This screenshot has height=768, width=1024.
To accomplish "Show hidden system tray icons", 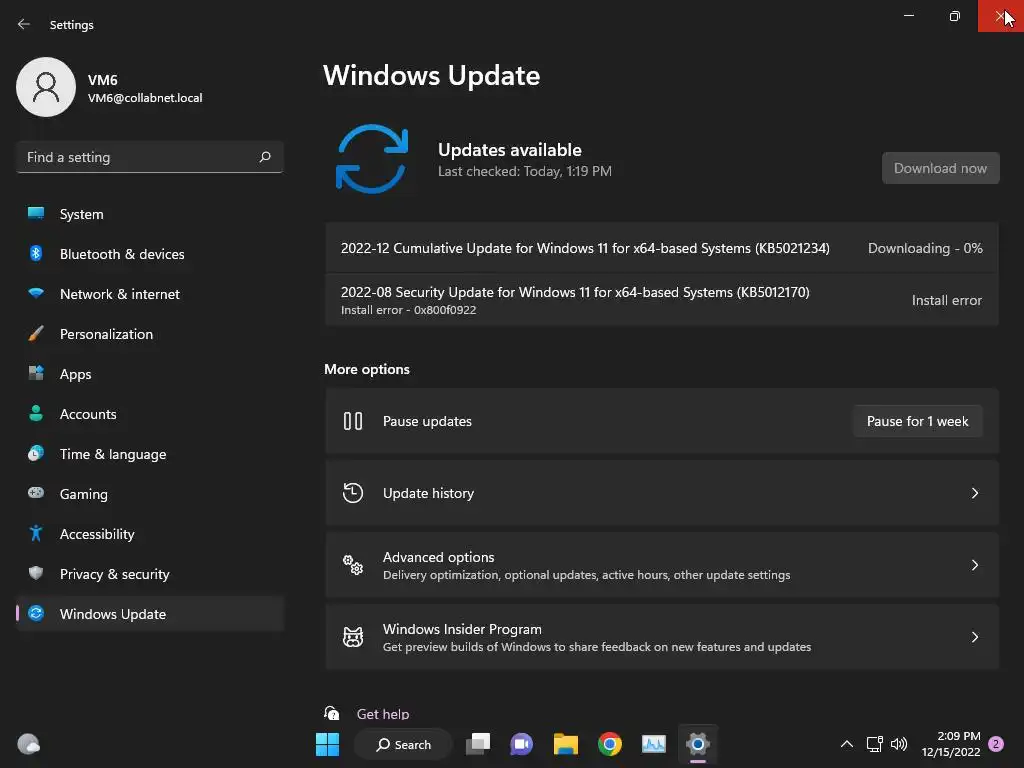I will coord(846,744).
